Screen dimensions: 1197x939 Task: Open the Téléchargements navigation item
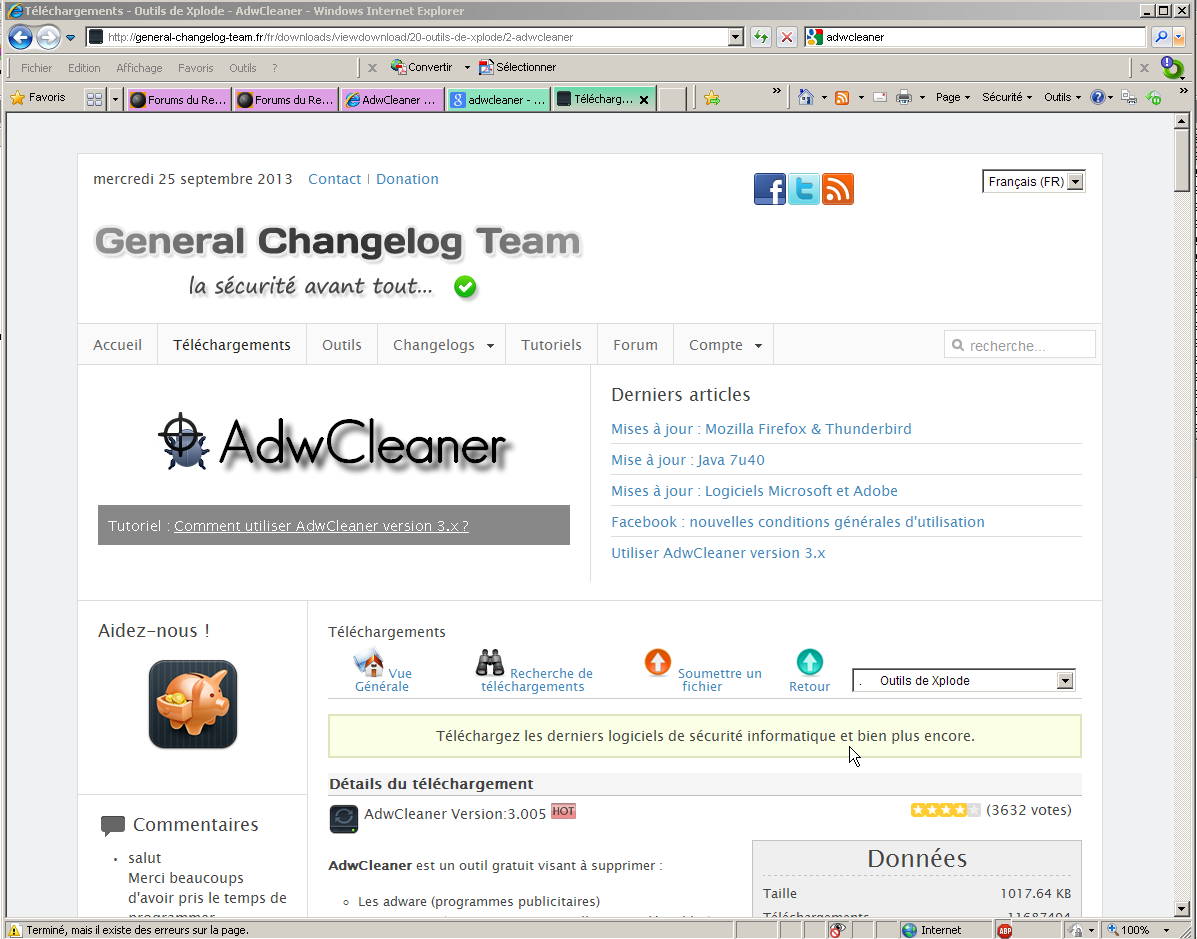tap(232, 345)
